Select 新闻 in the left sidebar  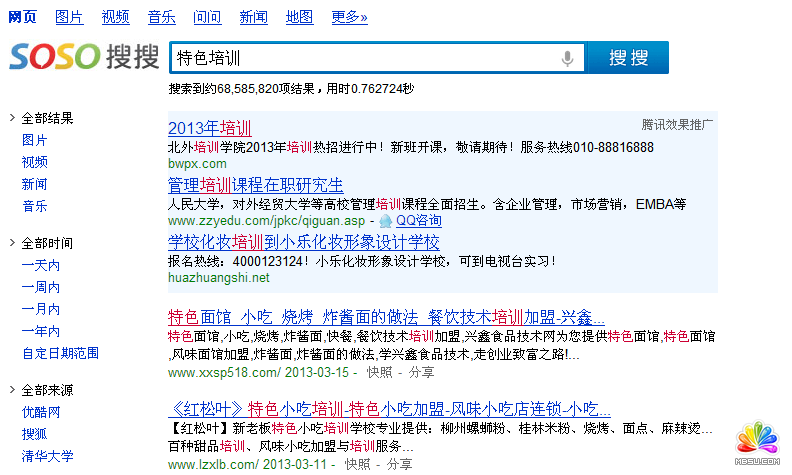(x=34, y=184)
